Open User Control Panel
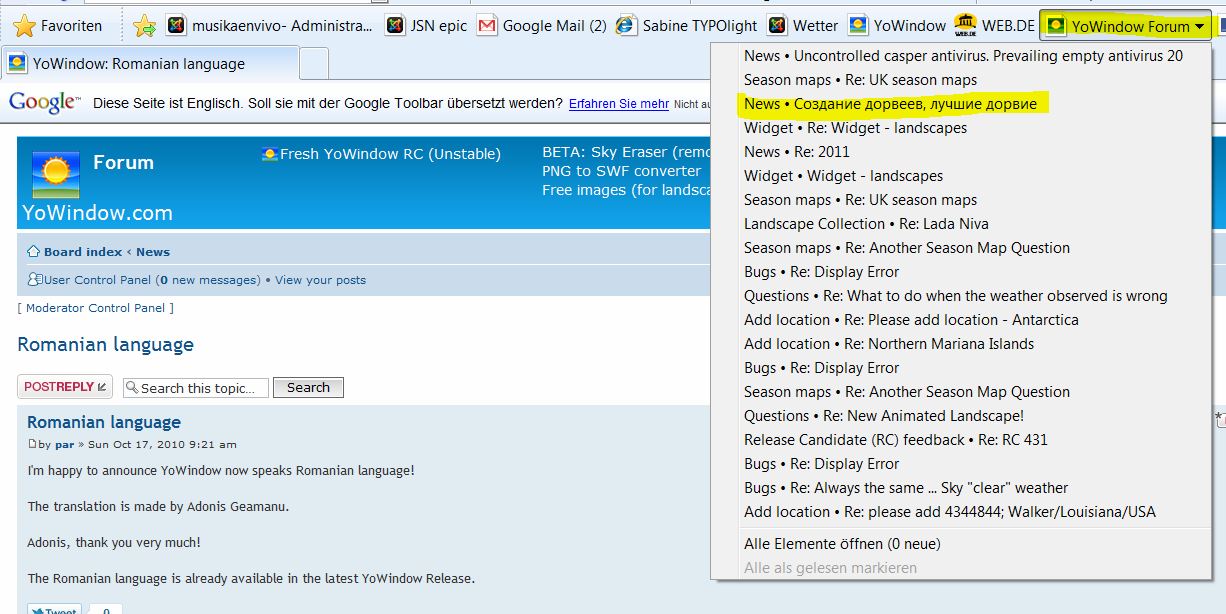 pos(97,280)
